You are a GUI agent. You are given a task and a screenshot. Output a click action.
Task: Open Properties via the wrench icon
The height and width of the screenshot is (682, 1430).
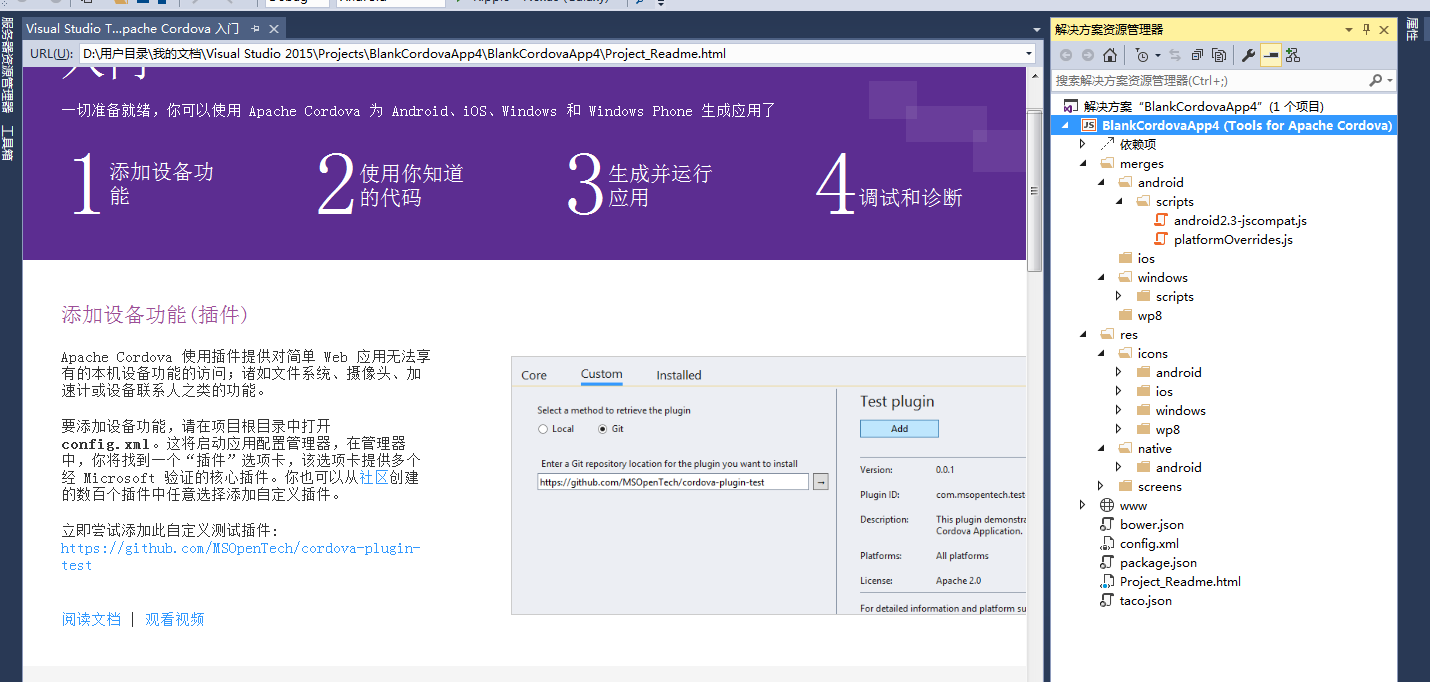click(1248, 55)
